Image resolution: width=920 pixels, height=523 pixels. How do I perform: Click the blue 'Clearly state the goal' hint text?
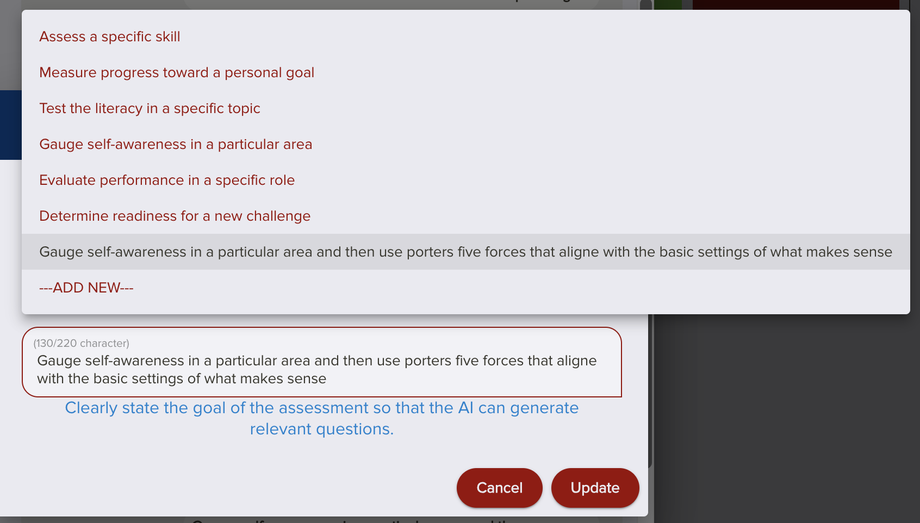point(321,418)
